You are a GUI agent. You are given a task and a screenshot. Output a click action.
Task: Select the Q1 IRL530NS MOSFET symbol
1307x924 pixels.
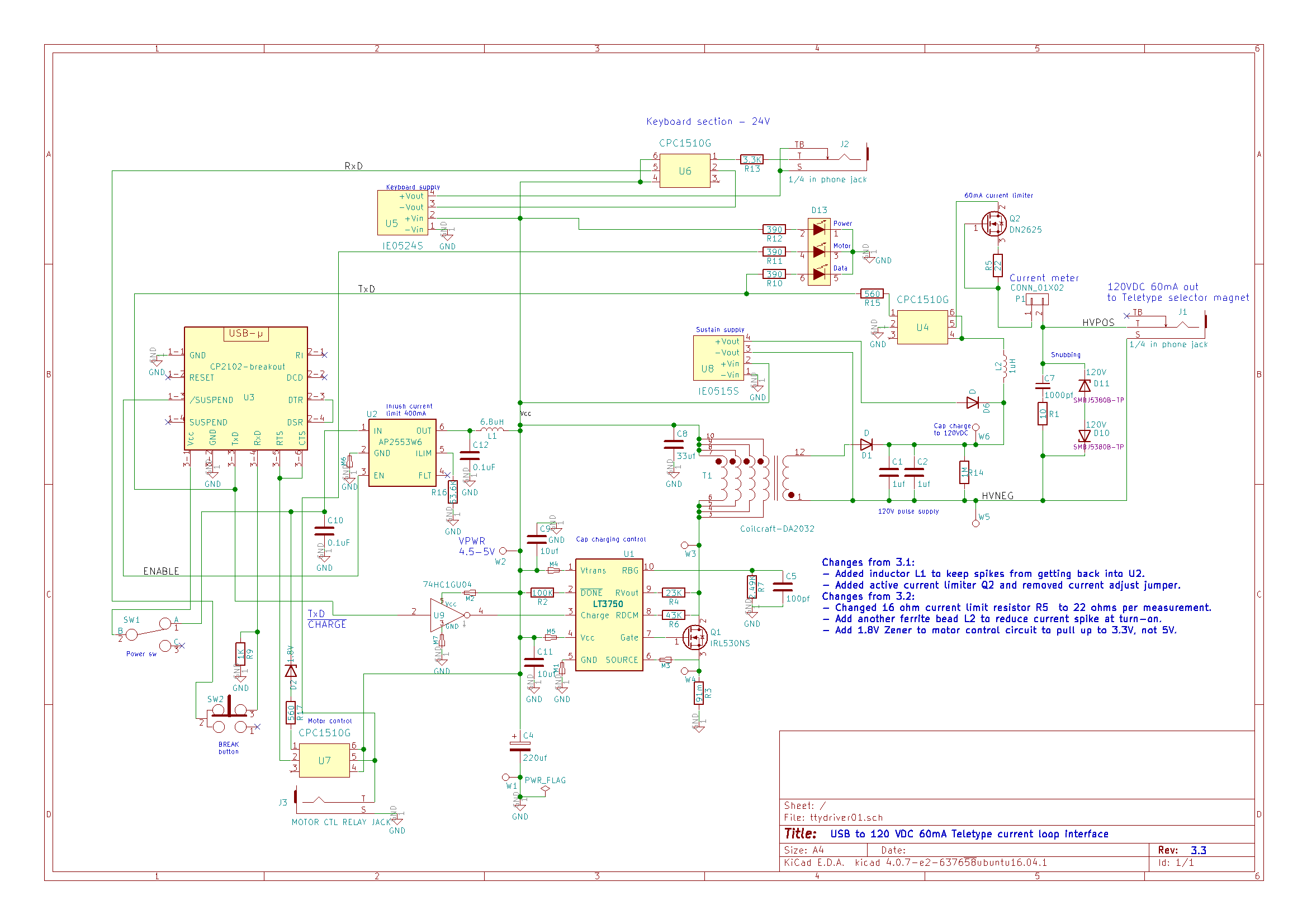[695, 637]
